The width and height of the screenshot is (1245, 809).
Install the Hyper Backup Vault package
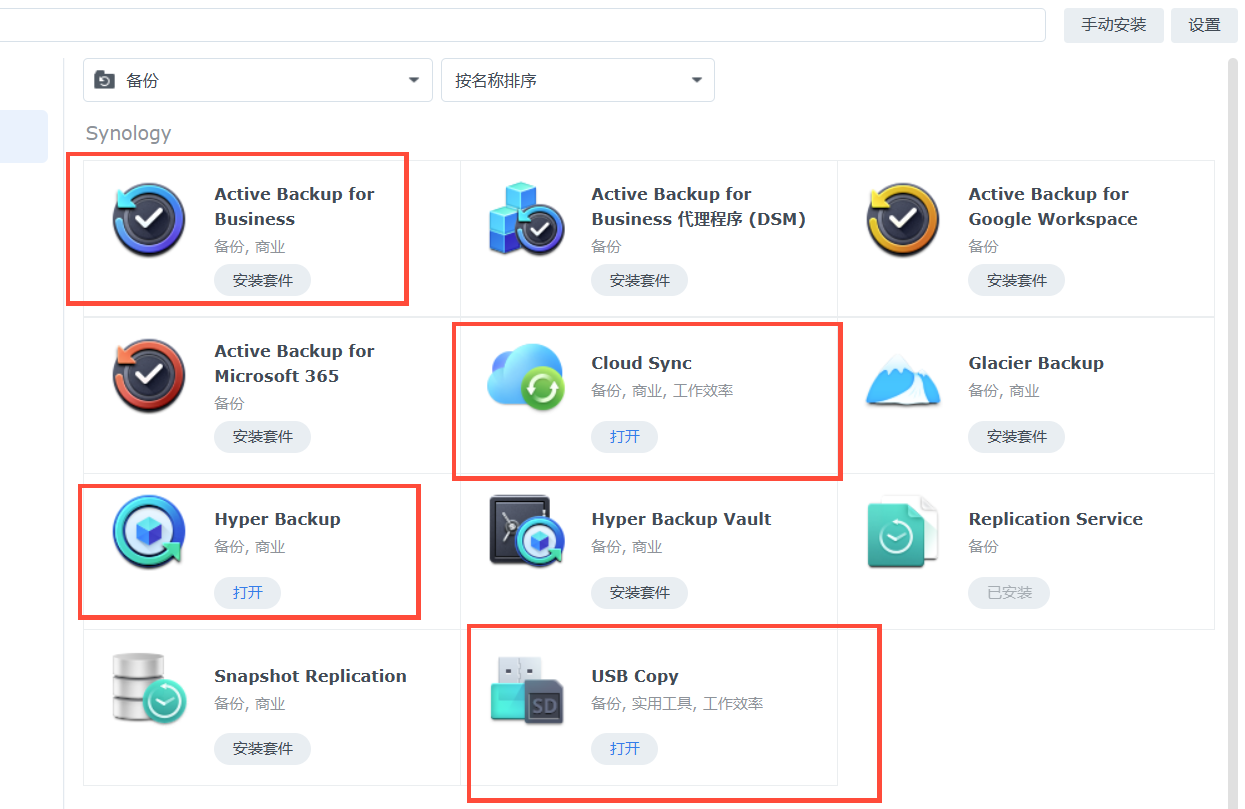[640, 593]
